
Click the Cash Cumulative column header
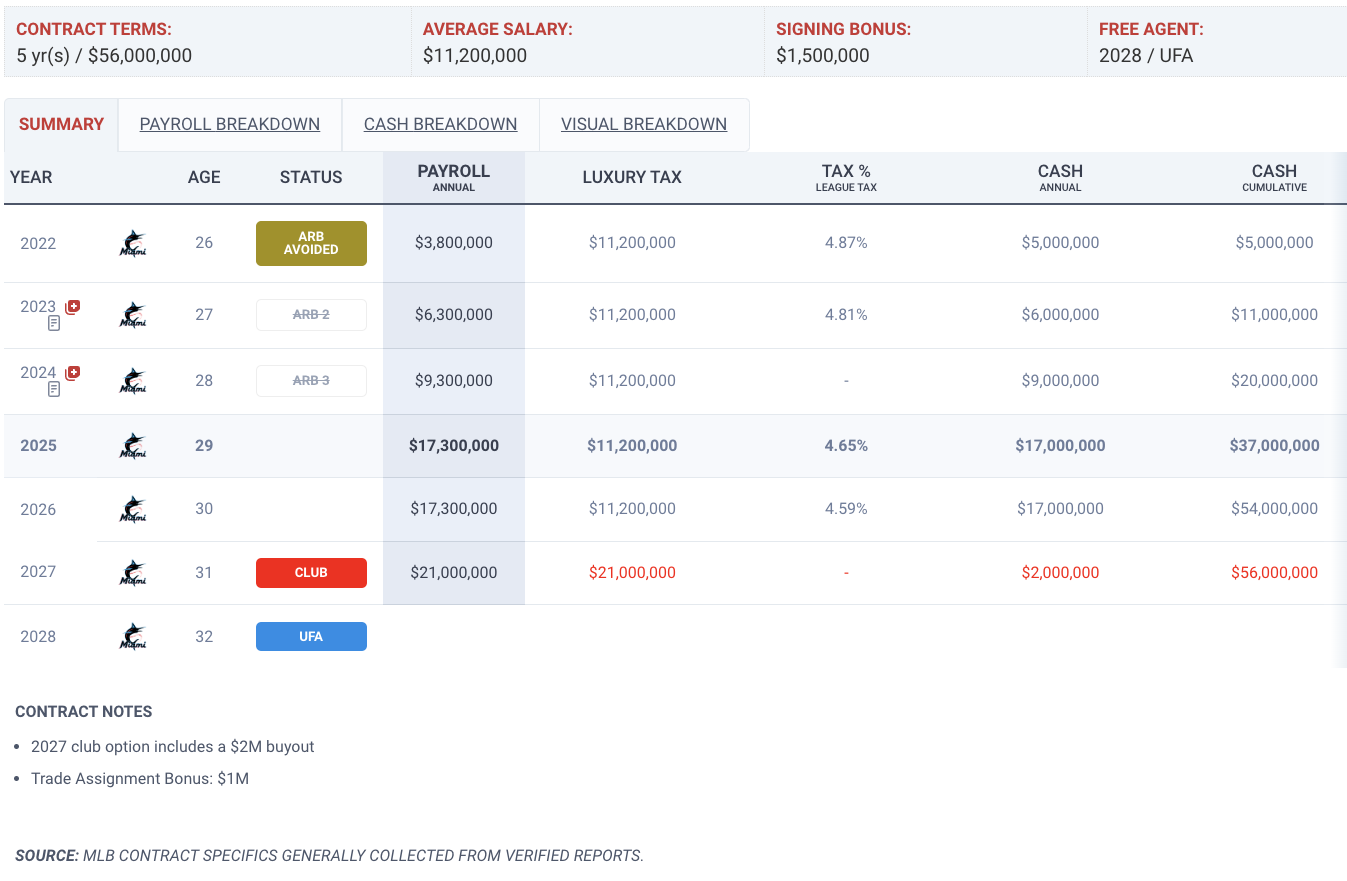[x=1274, y=177]
